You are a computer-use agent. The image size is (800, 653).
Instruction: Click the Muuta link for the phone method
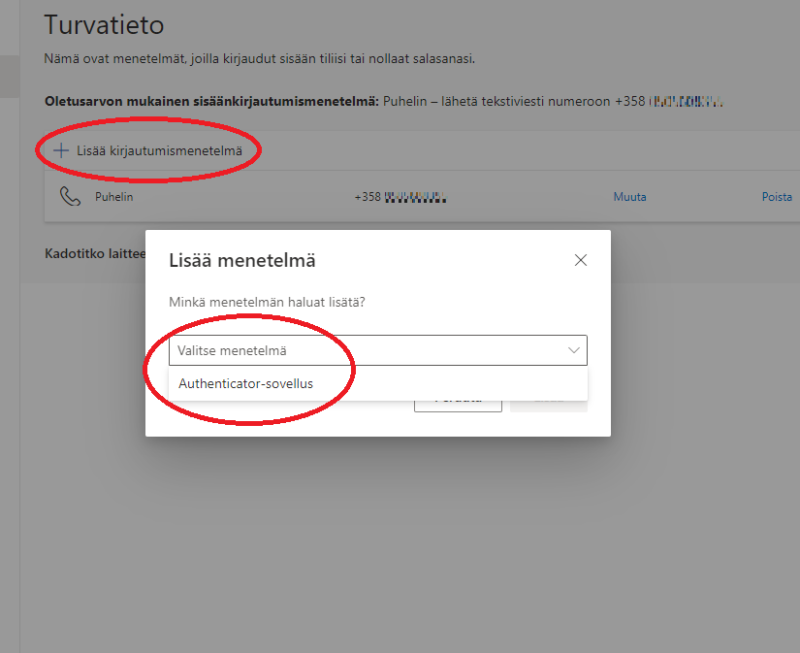(629, 196)
